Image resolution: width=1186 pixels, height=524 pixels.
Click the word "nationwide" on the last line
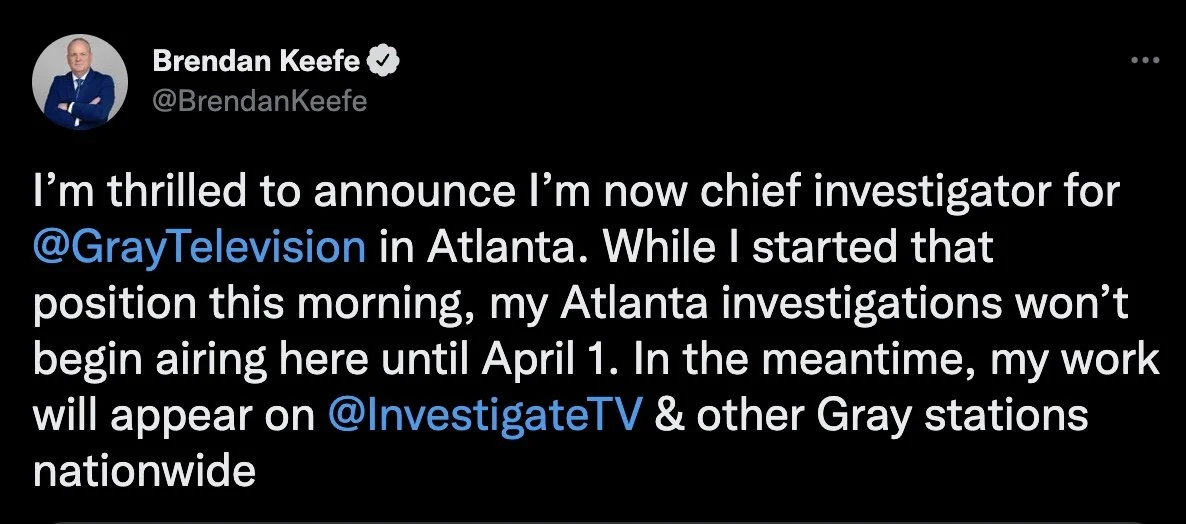(144, 471)
